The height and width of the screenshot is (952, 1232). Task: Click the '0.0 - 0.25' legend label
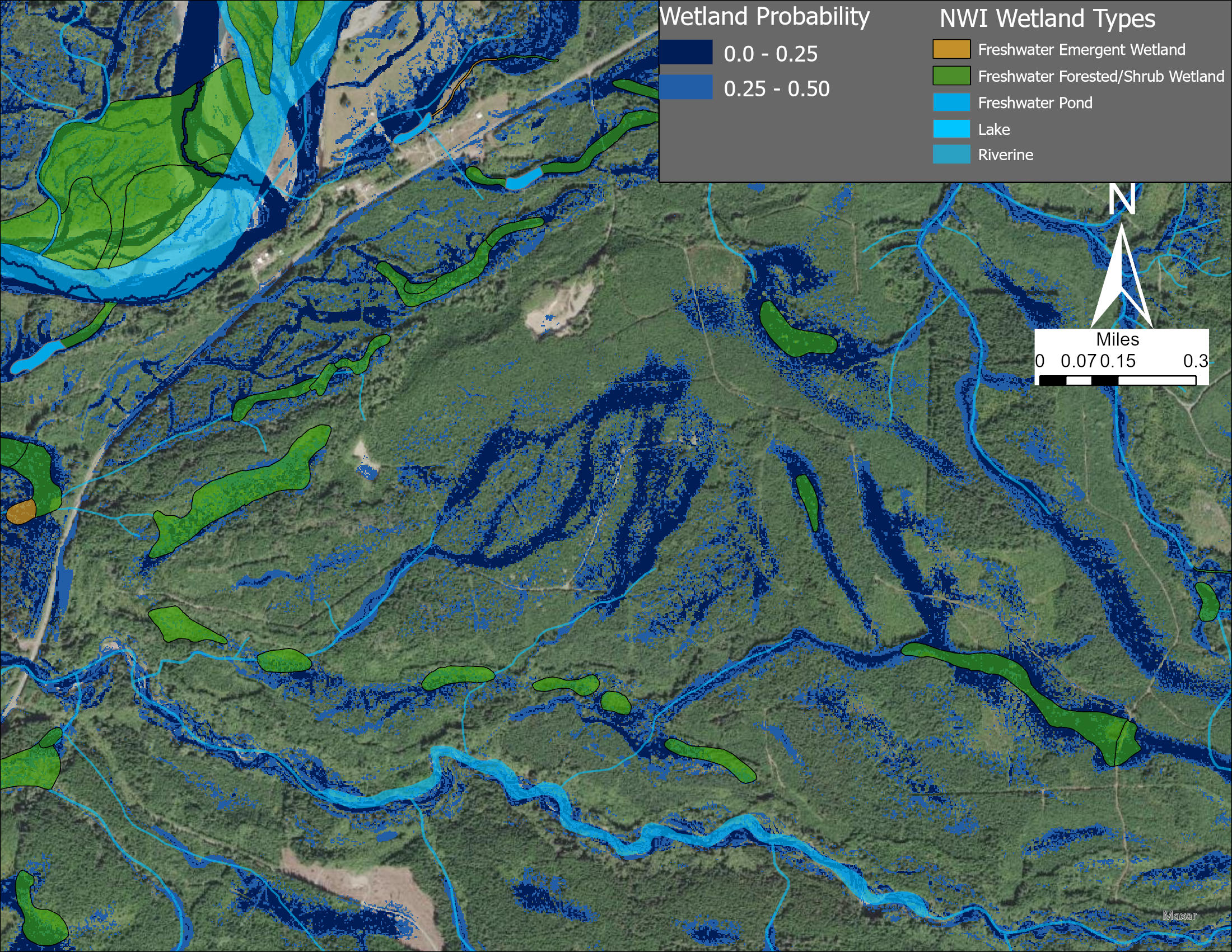(x=771, y=54)
